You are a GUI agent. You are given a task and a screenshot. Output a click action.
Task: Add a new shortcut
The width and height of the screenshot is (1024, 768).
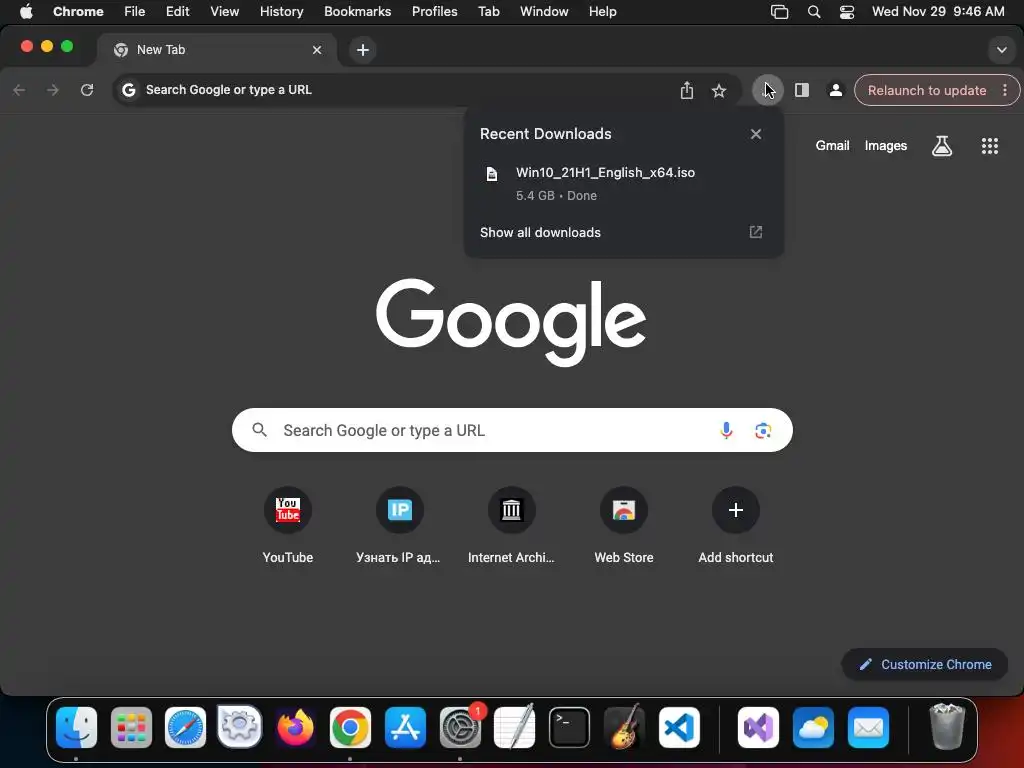[735, 526]
